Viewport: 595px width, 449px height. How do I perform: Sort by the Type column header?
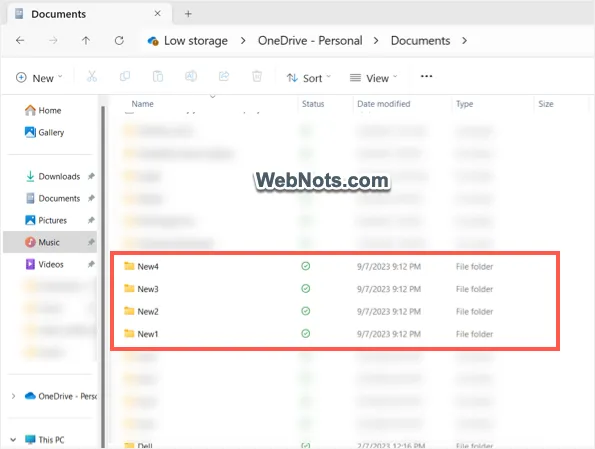(x=464, y=104)
